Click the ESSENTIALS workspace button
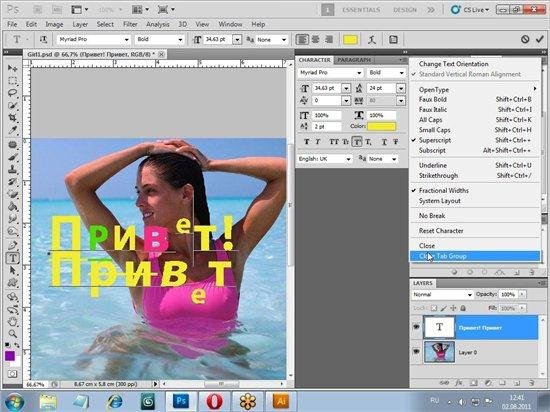550x412 pixels. click(x=361, y=10)
